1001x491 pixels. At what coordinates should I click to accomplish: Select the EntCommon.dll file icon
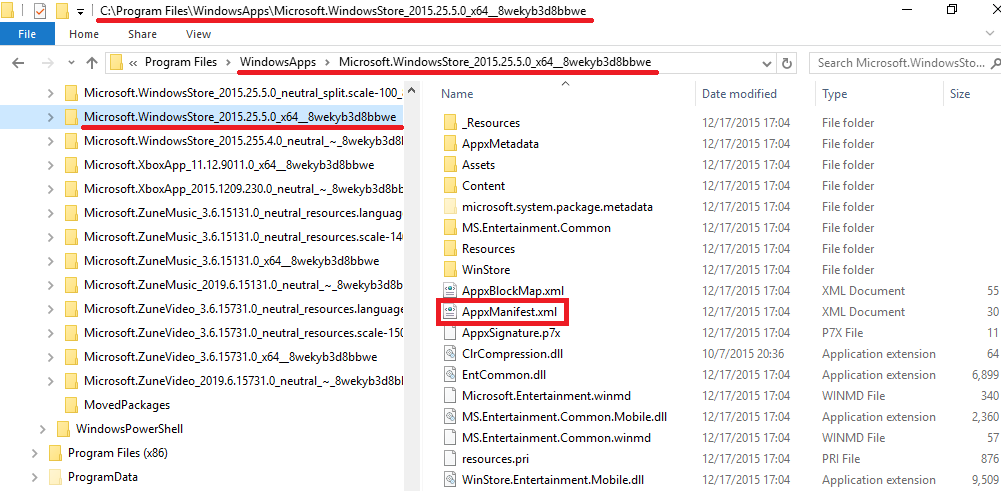tap(450, 375)
